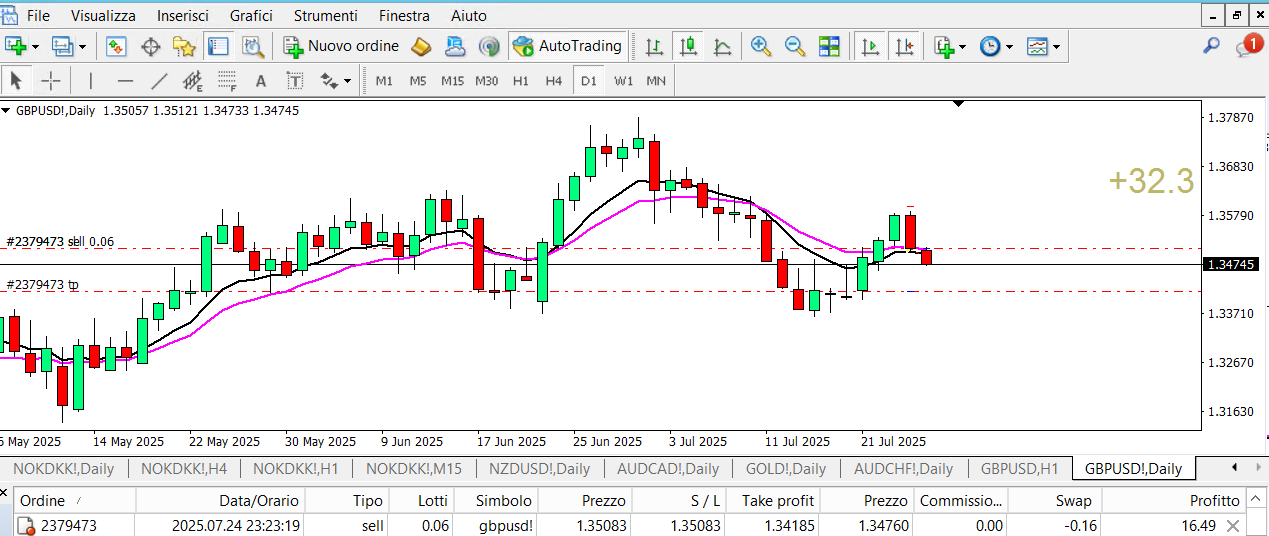Viewport: 1269px width, 536px height.
Task: Switch to GBPUSD,H1 chart tab
Action: coord(1020,468)
